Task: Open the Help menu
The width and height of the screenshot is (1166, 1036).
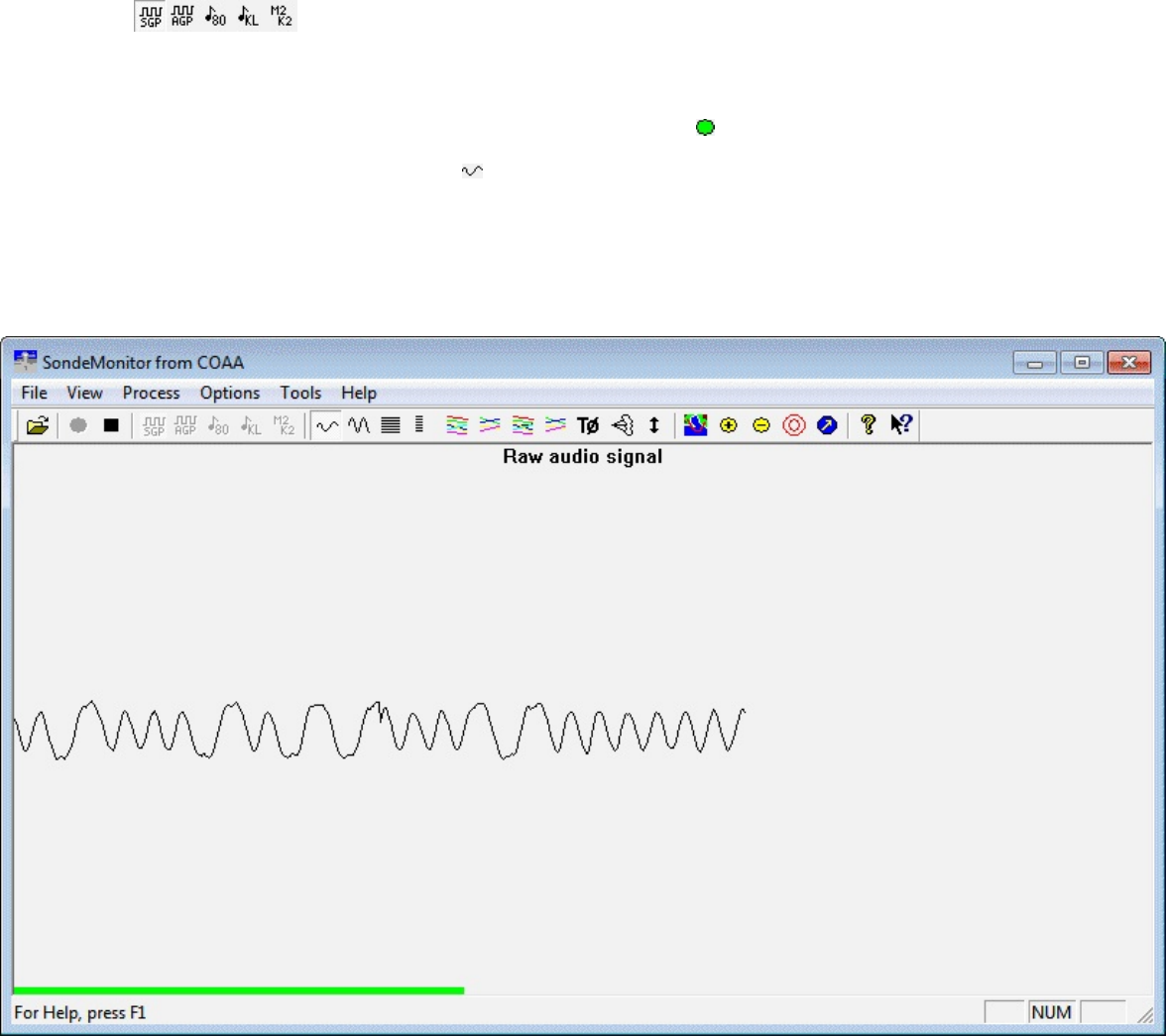Action: (x=359, y=393)
